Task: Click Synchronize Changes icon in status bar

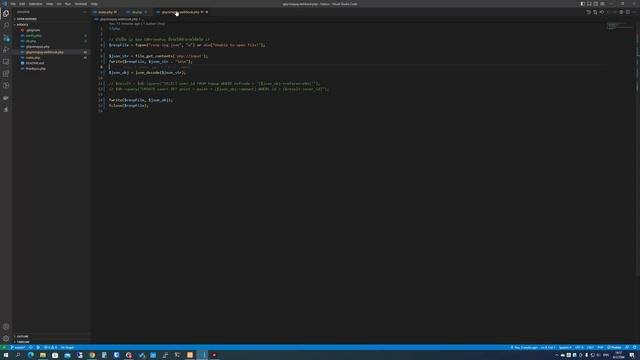Action: [x=31, y=347]
